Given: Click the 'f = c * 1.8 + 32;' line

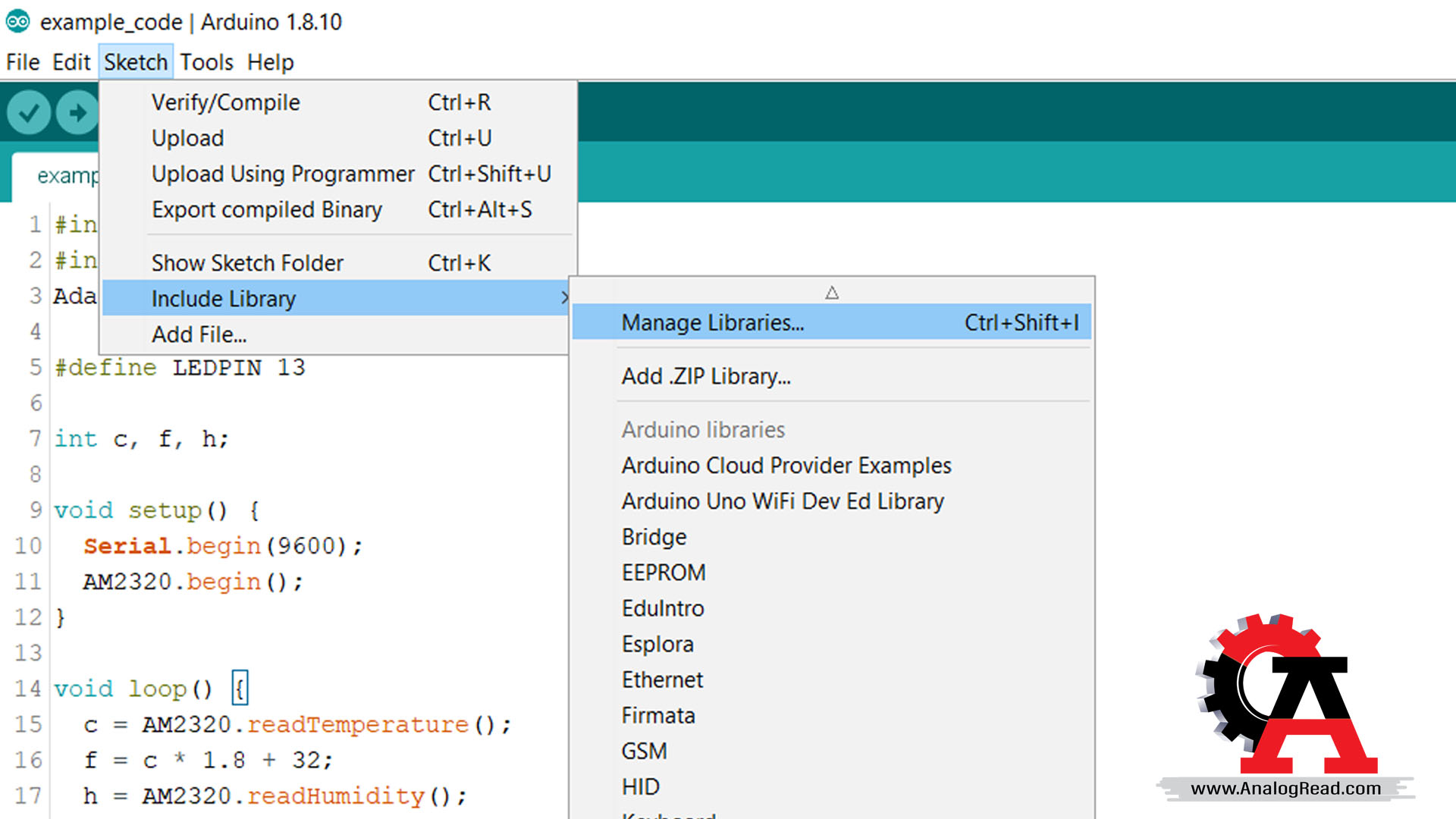Looking at the screenshot, I should point(209,760).
